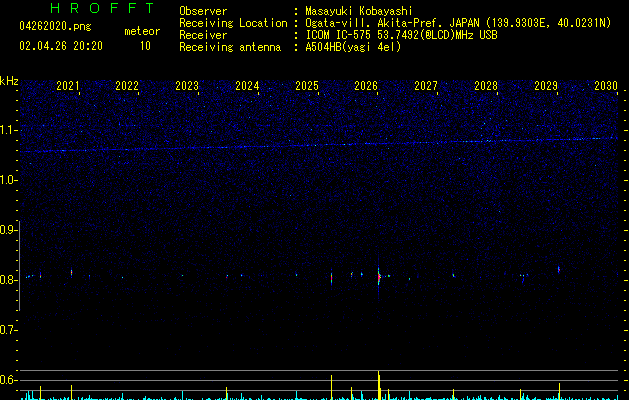Image resolution: width=629 pixels, height=400 pixels.
Task: Click the 2029 time marker
Action: point(546,86)
